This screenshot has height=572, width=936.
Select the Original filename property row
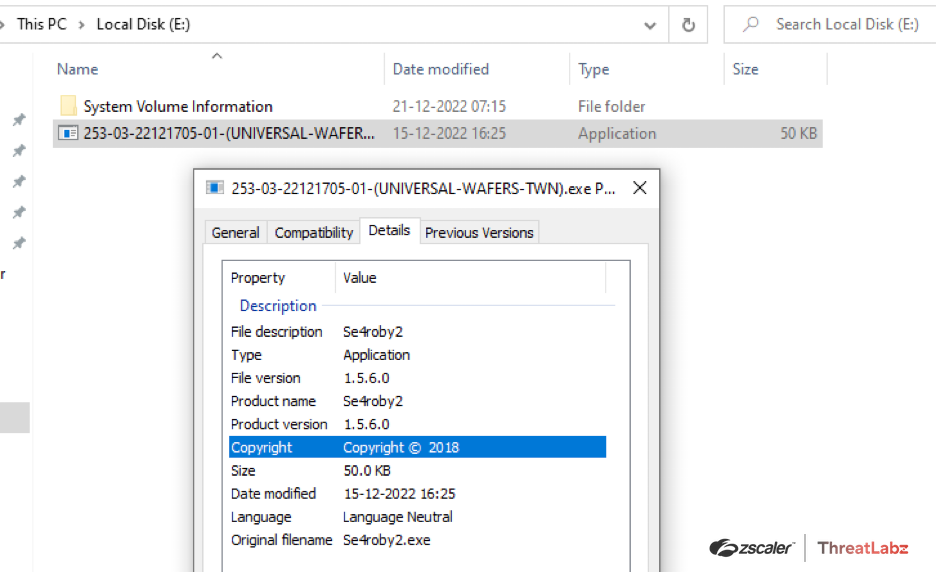417,540
